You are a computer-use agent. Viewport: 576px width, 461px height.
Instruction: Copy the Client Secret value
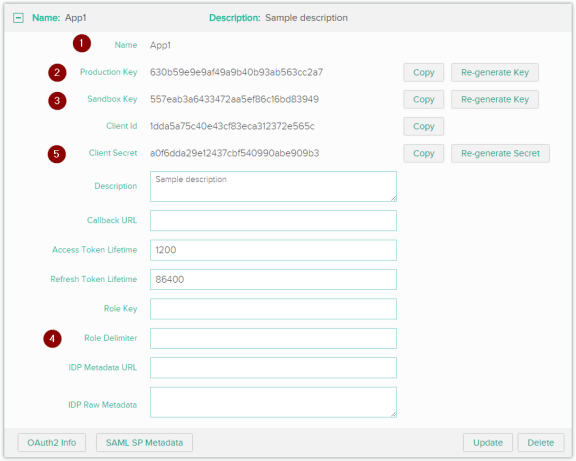pyautogui.click(x=424, y=153)
